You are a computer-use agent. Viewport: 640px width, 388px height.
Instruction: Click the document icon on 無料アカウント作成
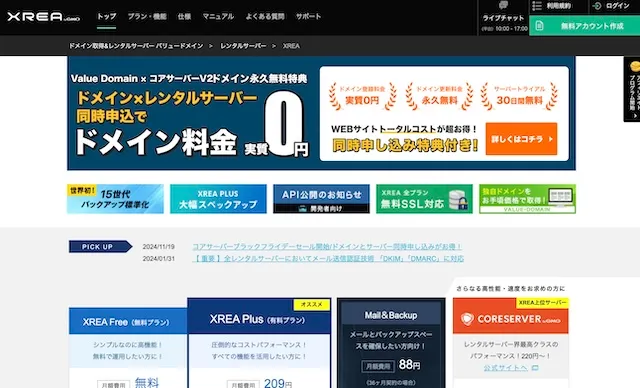[x=539, y=26]
